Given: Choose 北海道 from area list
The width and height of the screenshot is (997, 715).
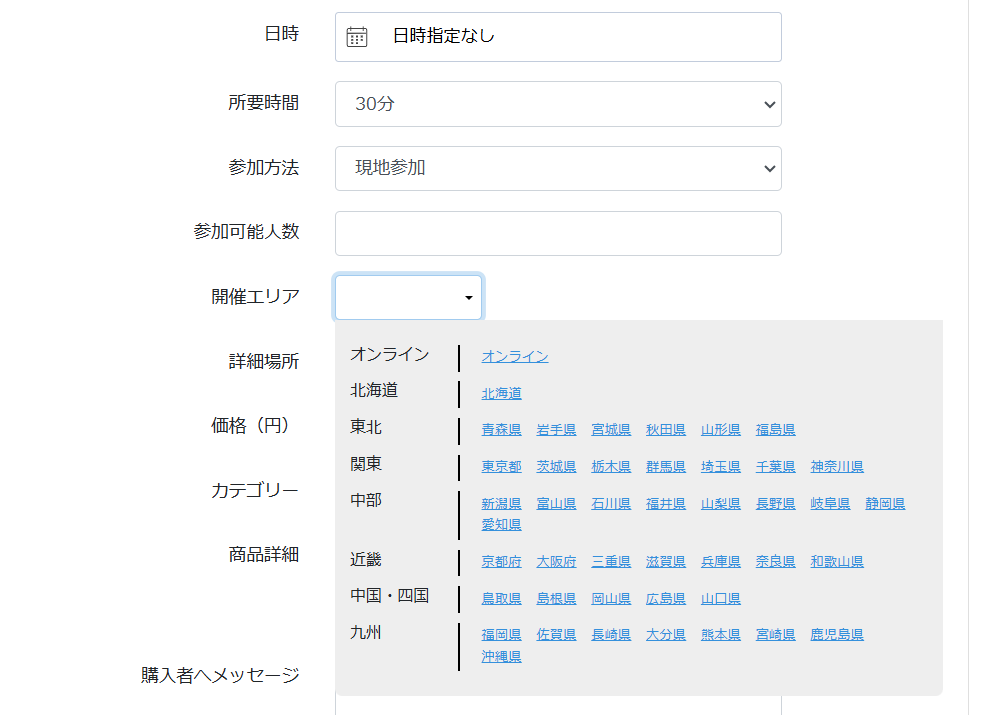Looking at the screenshot, I should point(501,393).
